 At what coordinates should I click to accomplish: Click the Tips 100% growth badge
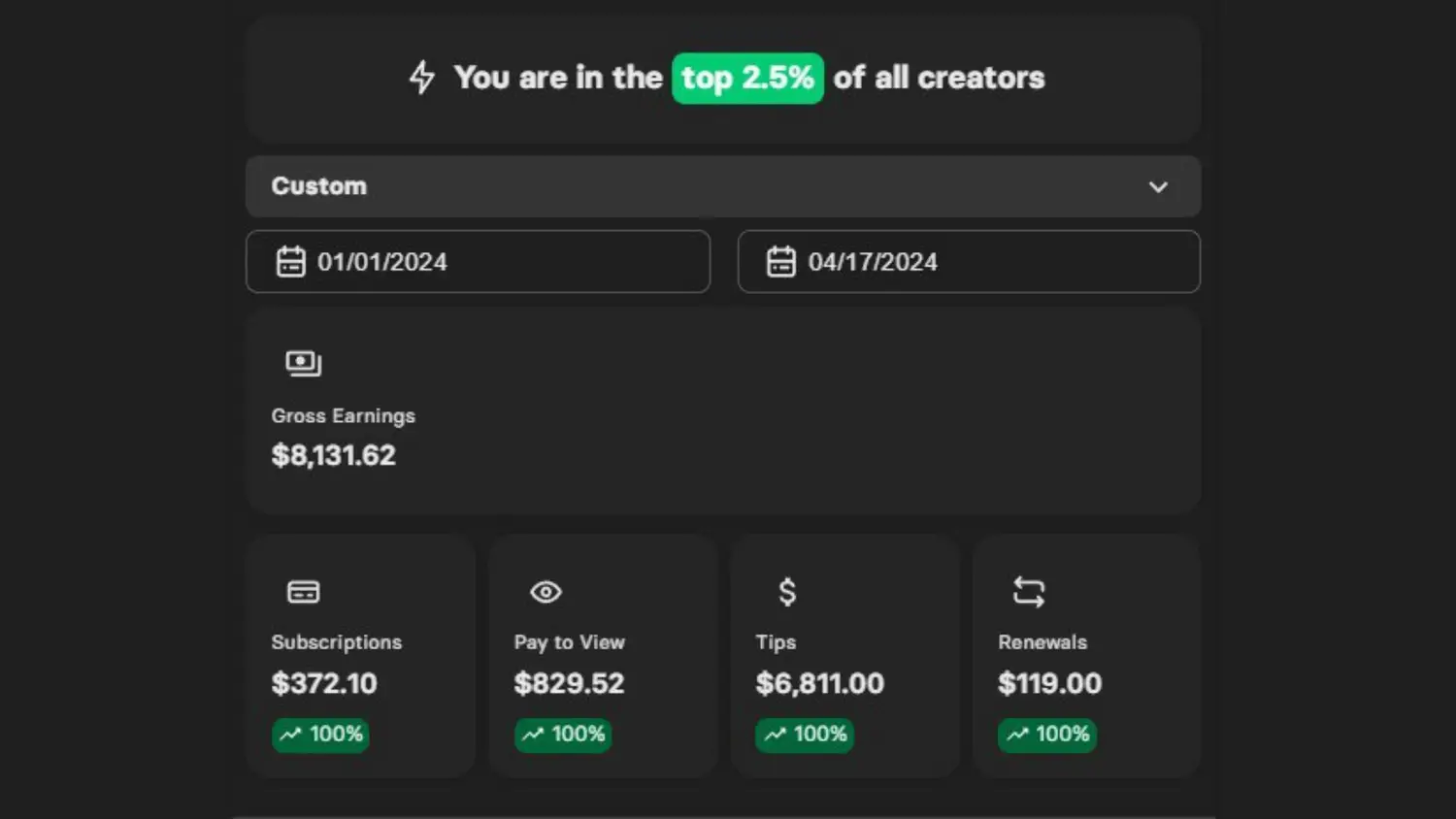point(805,734)
